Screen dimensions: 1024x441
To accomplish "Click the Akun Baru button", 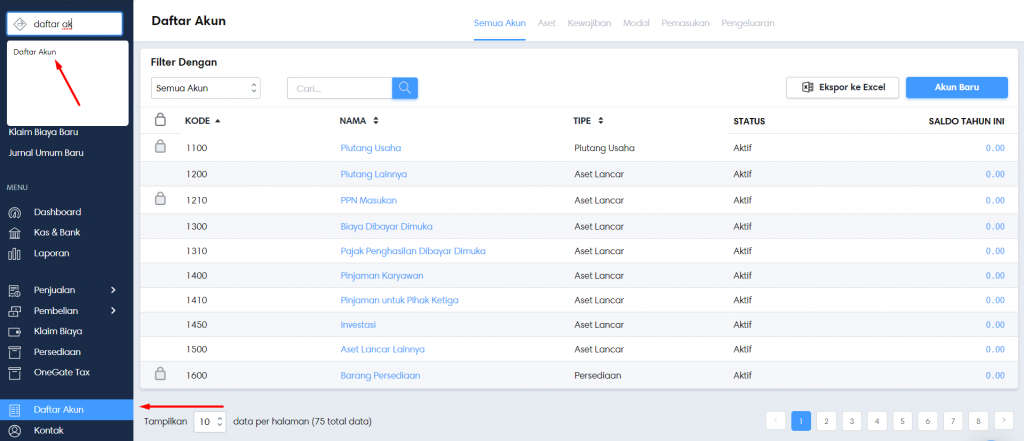I will (956, 88).
